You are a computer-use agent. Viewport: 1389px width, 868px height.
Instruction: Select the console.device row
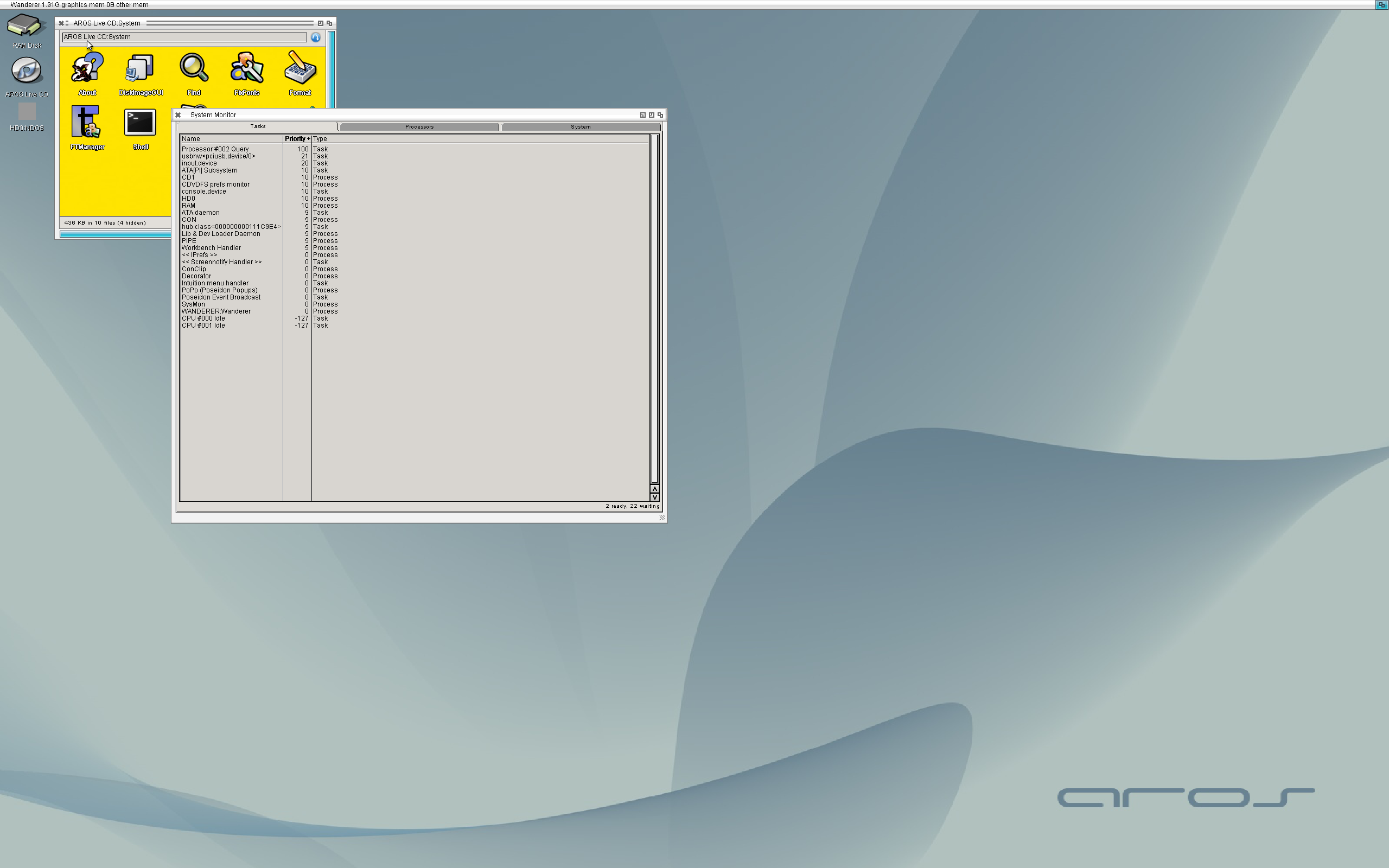tap(415, 192)
